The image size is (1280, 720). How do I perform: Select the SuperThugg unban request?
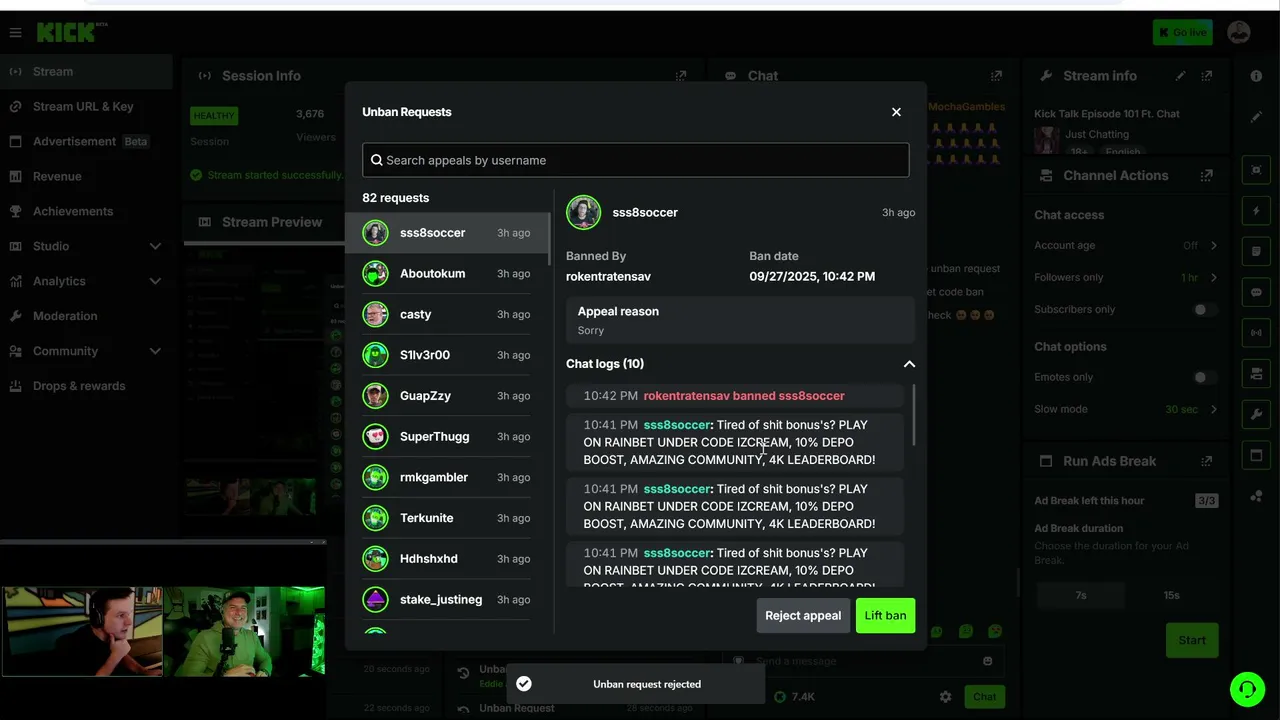[x=447, y=437]
